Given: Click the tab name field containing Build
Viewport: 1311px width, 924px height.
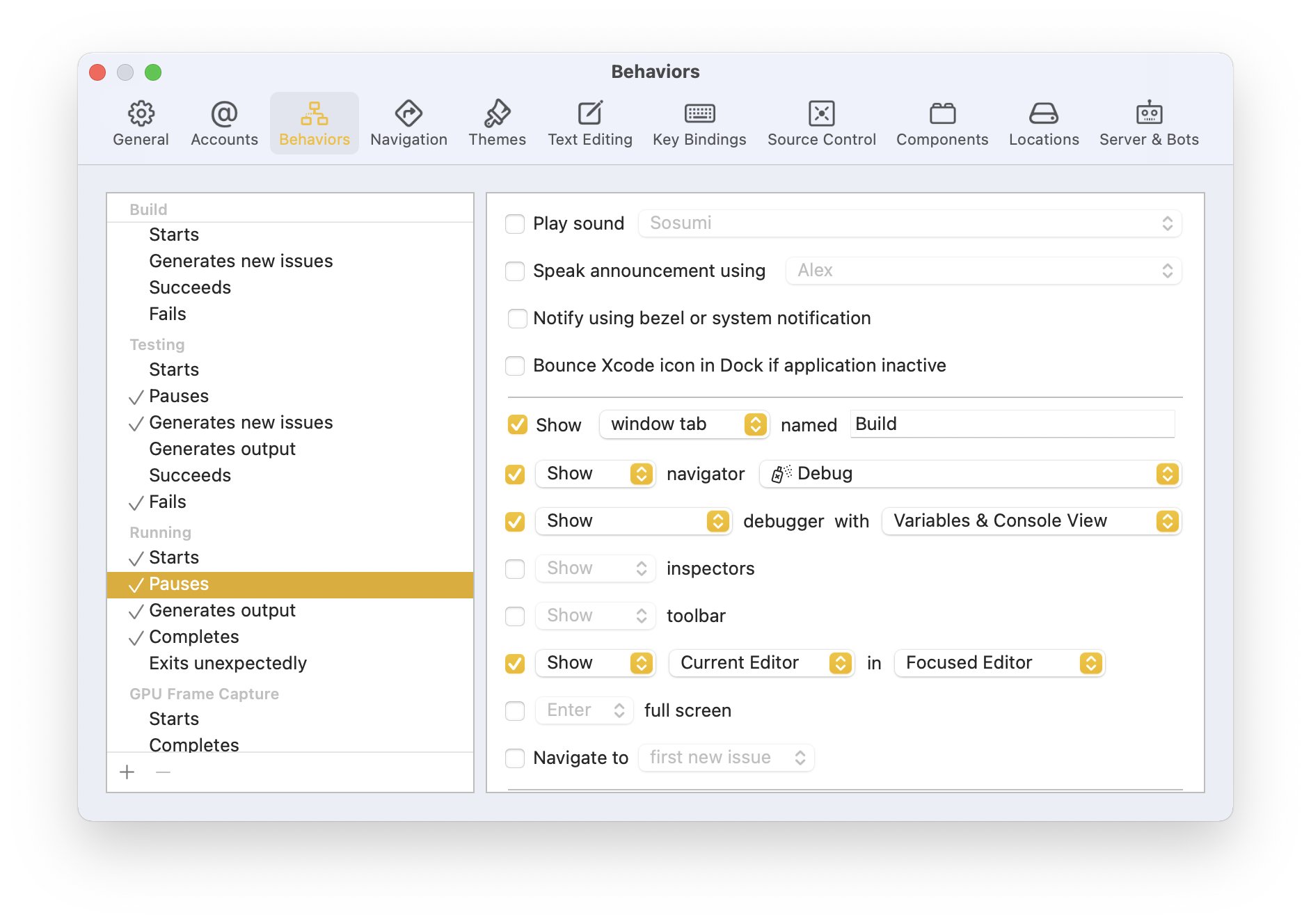Looking at the screenshot, I should tap(1012, 424).
